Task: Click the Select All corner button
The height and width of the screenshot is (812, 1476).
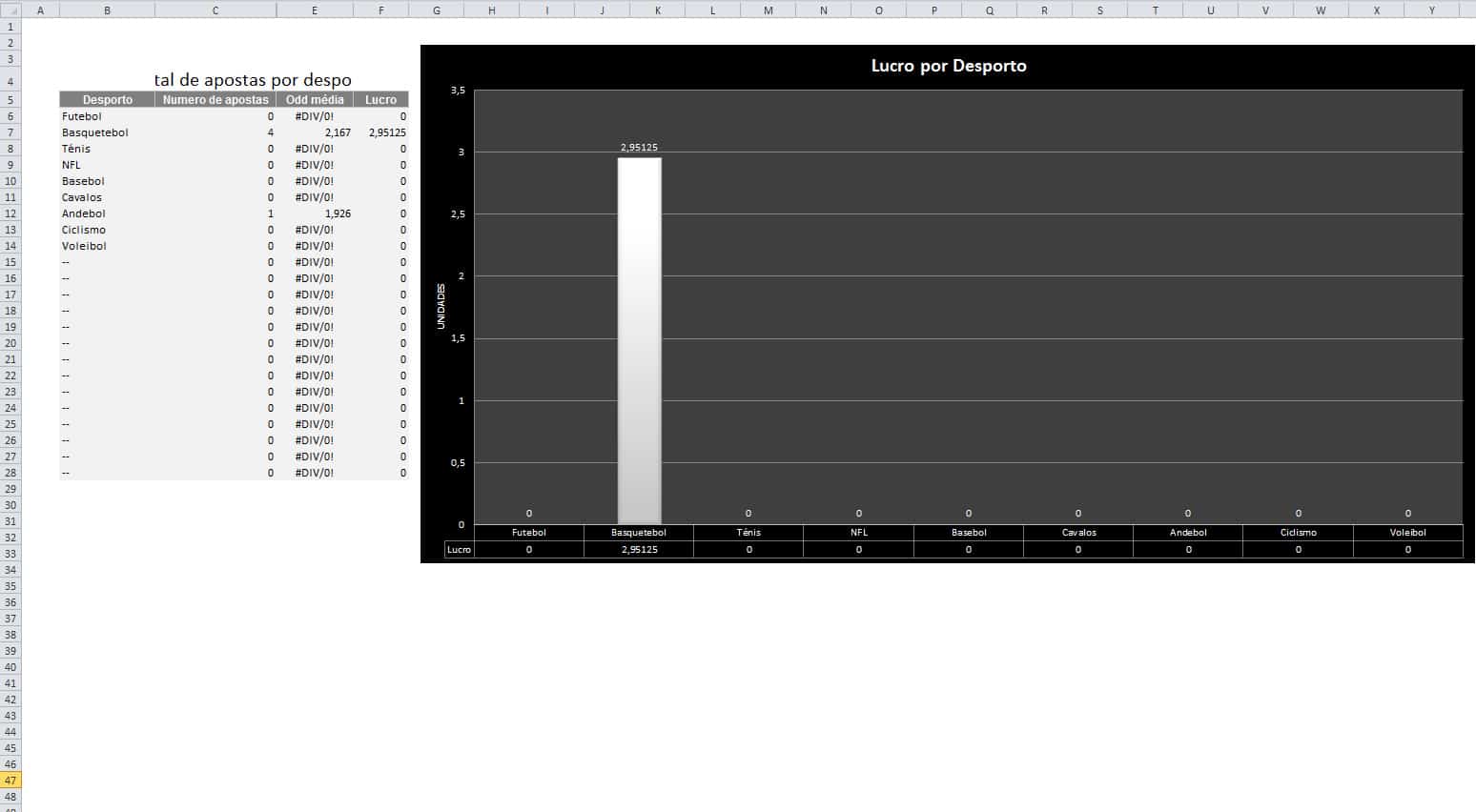Action: tap(10, 10)
